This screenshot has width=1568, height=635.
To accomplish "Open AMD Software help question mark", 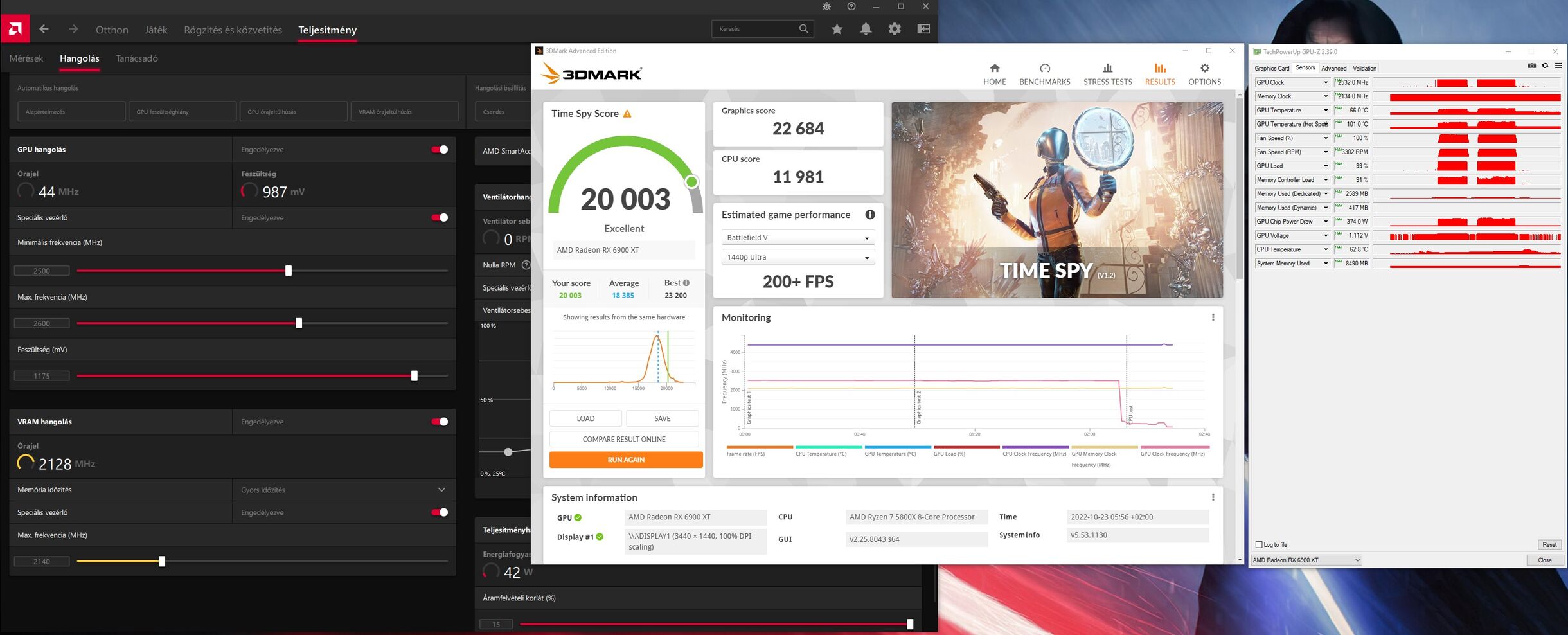I will coord(851,6).
